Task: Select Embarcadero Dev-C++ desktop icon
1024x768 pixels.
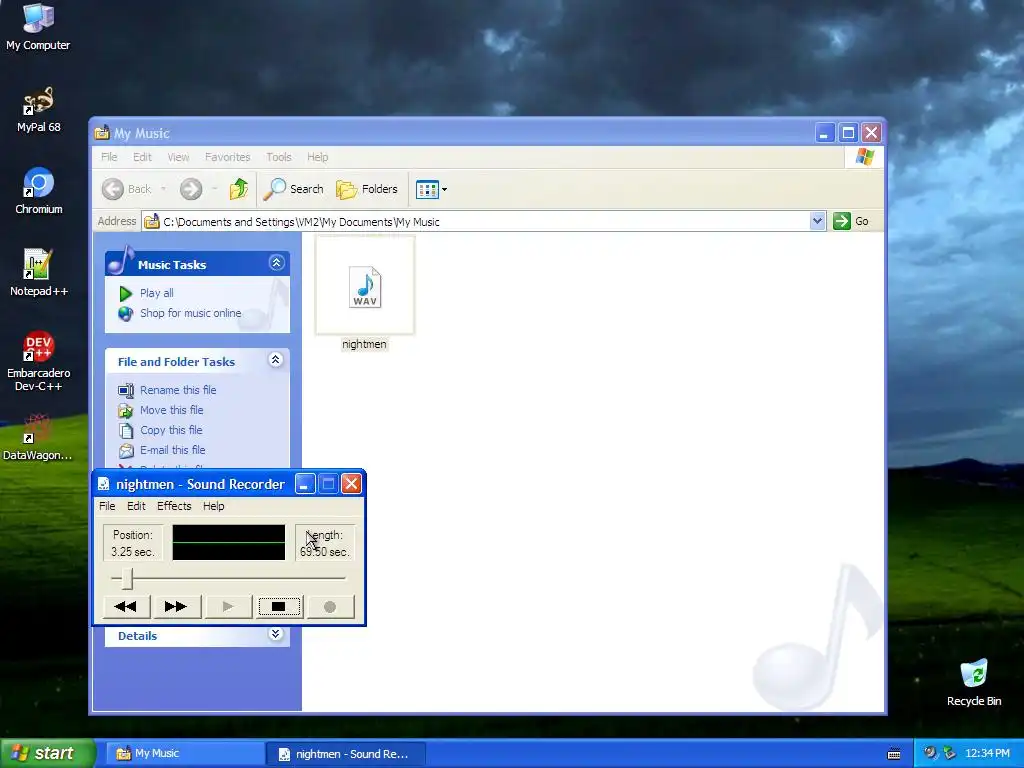Action: tap(39, 362)
